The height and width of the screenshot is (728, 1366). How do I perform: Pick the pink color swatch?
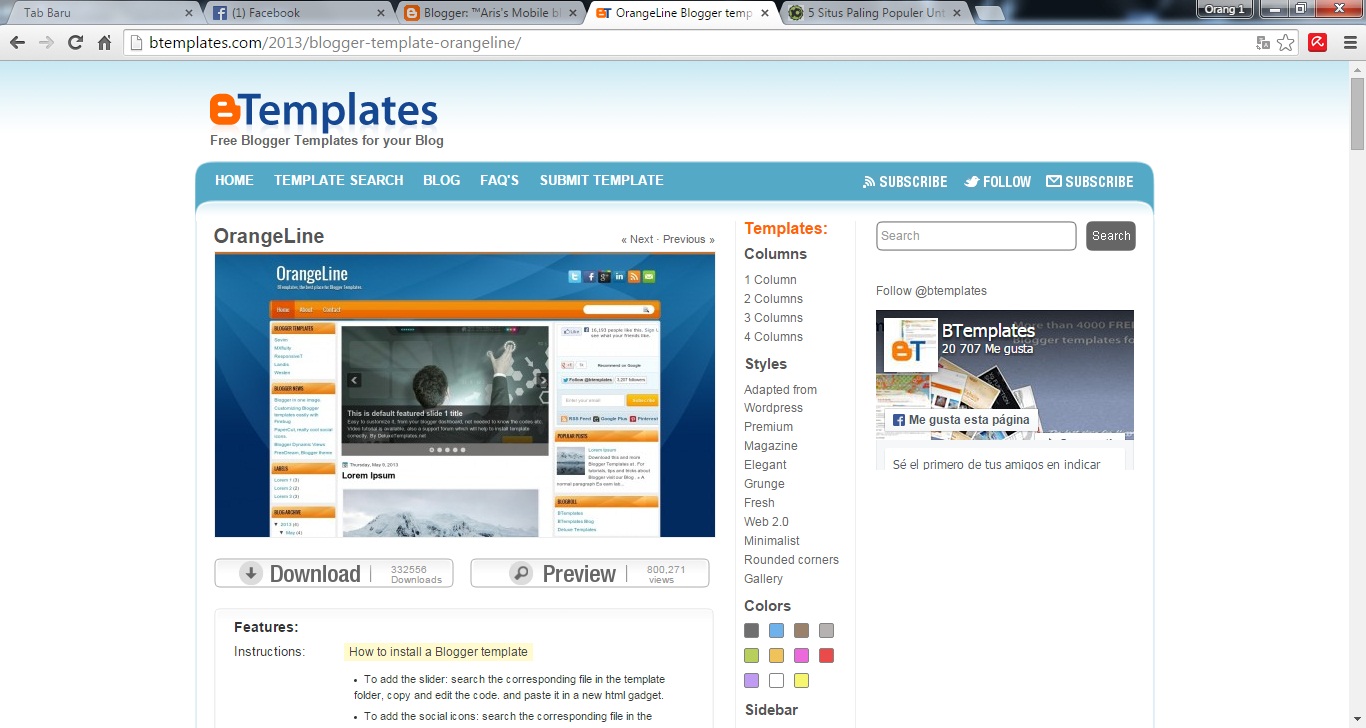[x=801, y=655]
